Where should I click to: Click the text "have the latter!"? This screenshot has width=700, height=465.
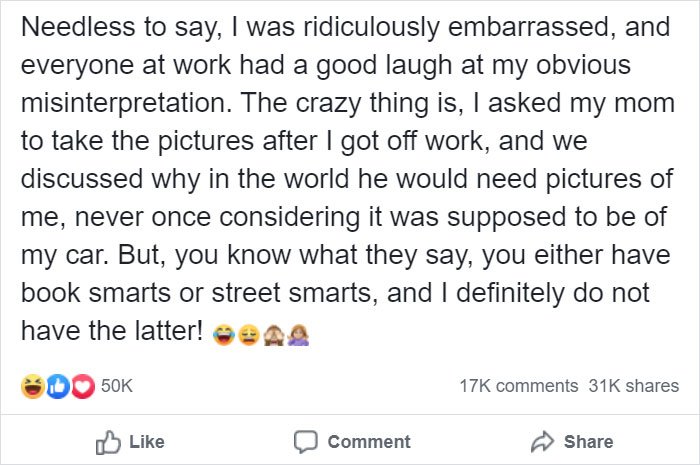pos(112,331)
